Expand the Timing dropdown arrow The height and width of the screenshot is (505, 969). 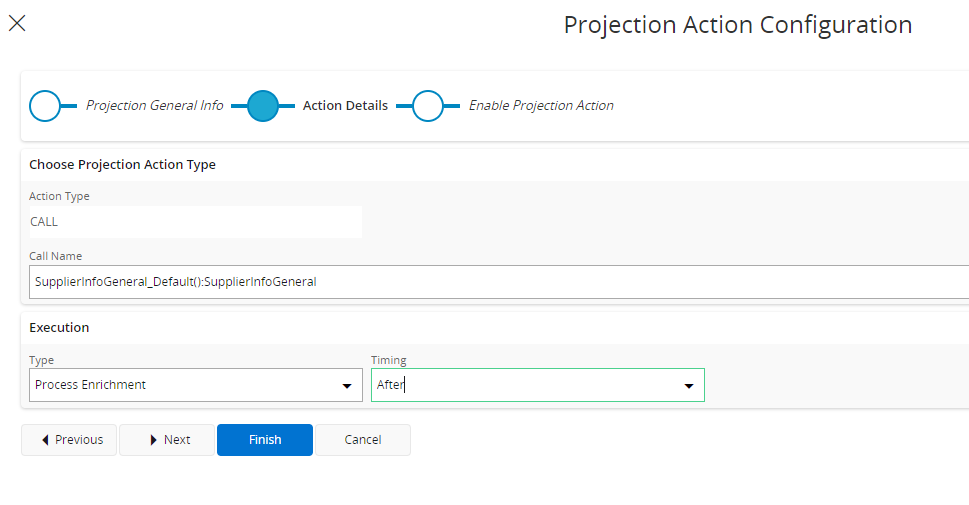coord(689,386)
